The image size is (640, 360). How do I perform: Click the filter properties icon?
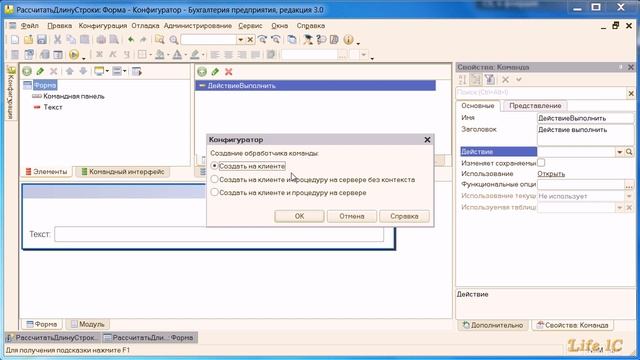[490, 80]
